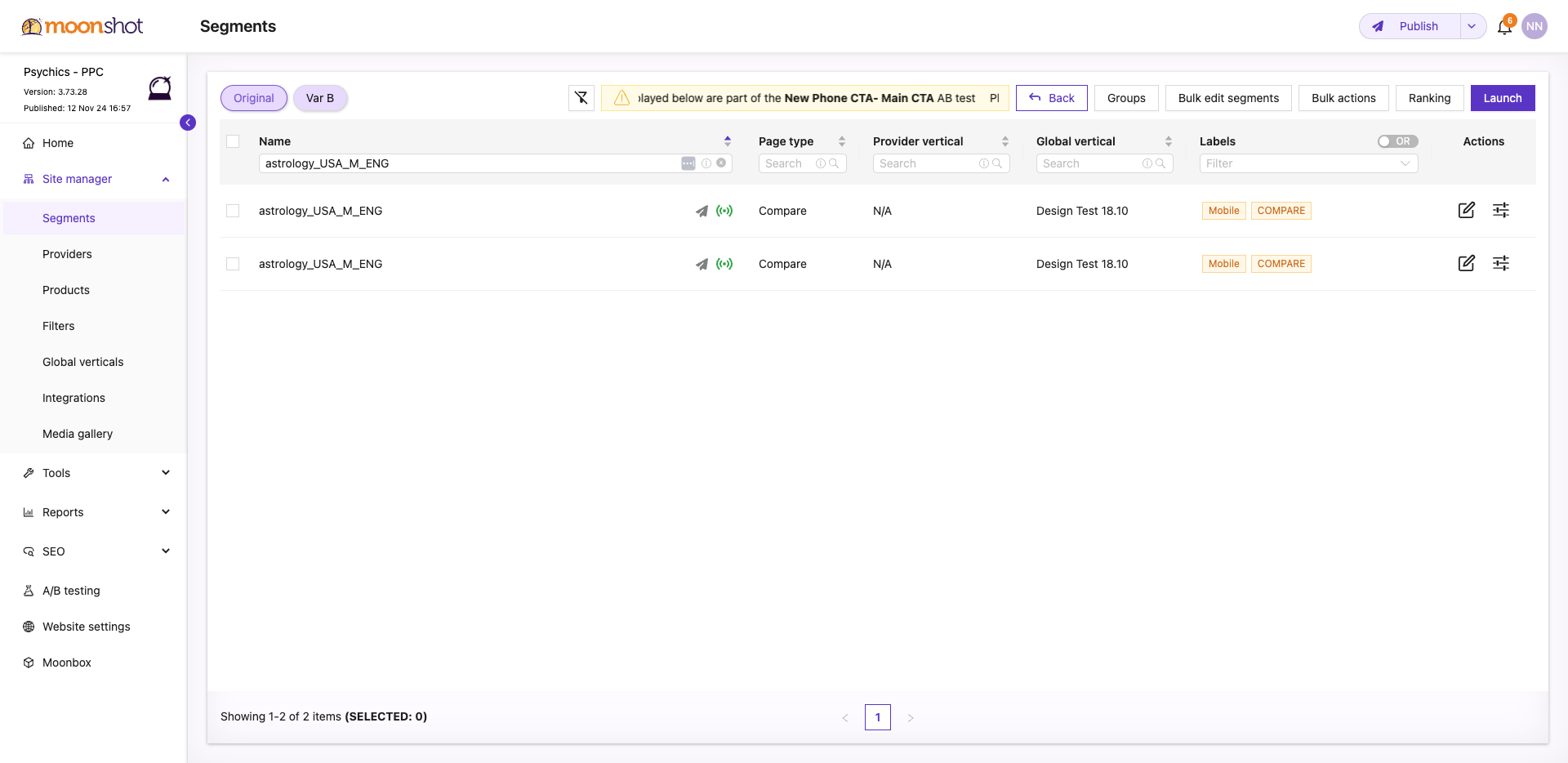
Task: Select the first astrology_USA_M_ENG row checkbox
Action: coord(233,211)
